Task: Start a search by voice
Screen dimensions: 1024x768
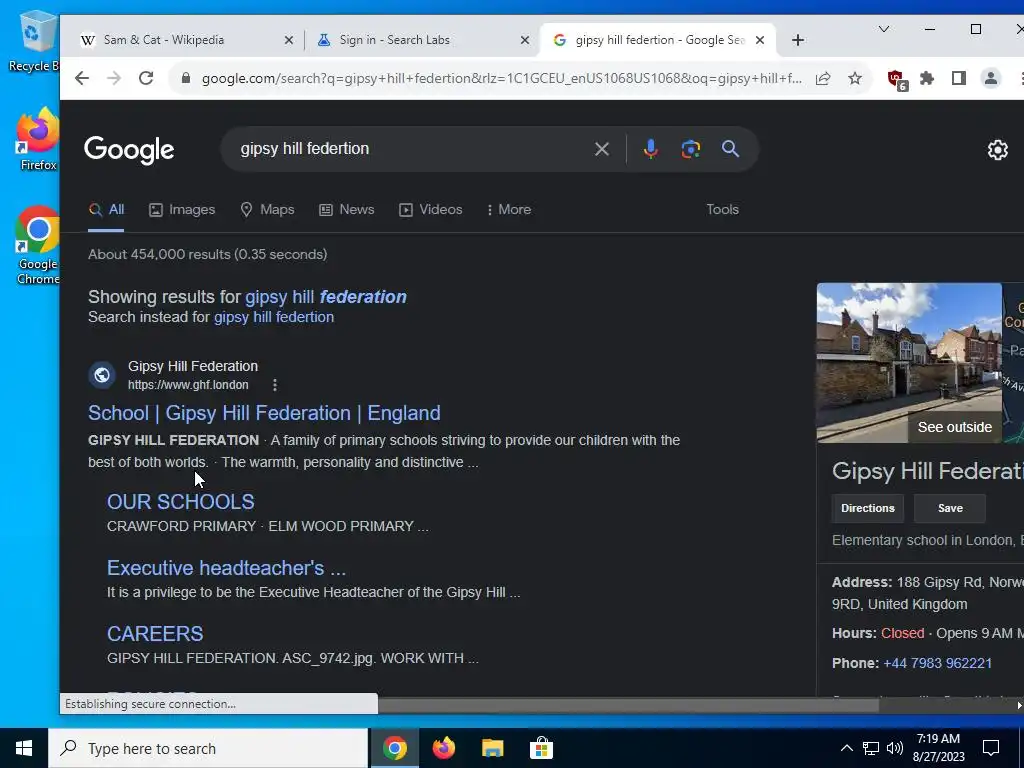Action: (x=650, y=149)
